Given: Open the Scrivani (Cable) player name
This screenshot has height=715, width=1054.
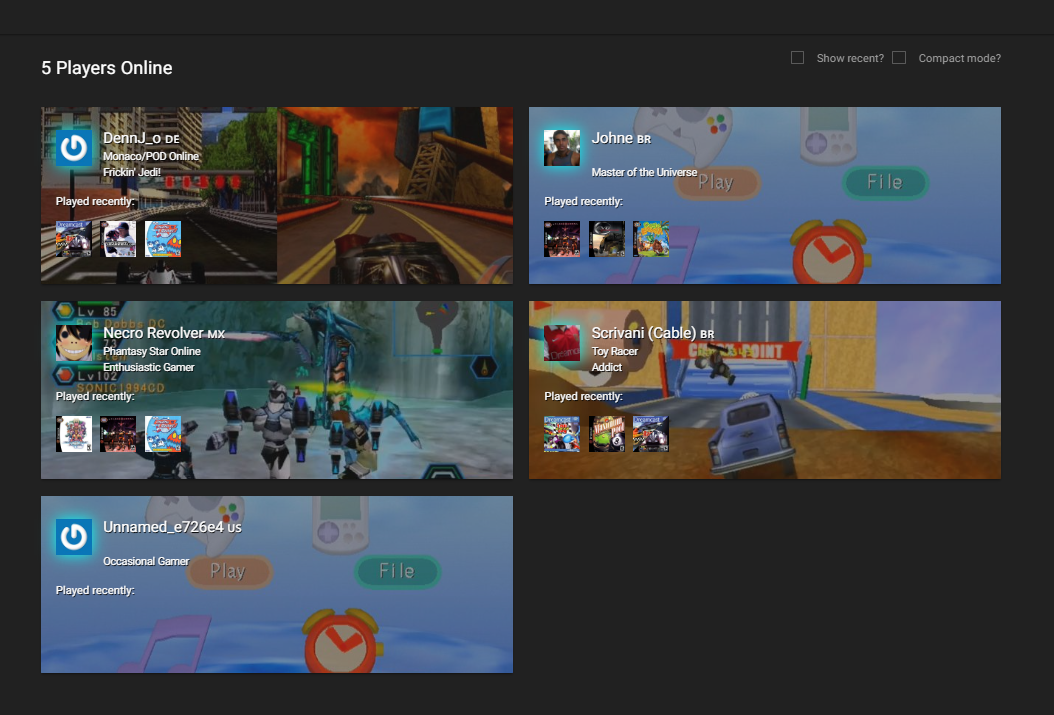Looking at the screenshot, I should pos(643,333).
